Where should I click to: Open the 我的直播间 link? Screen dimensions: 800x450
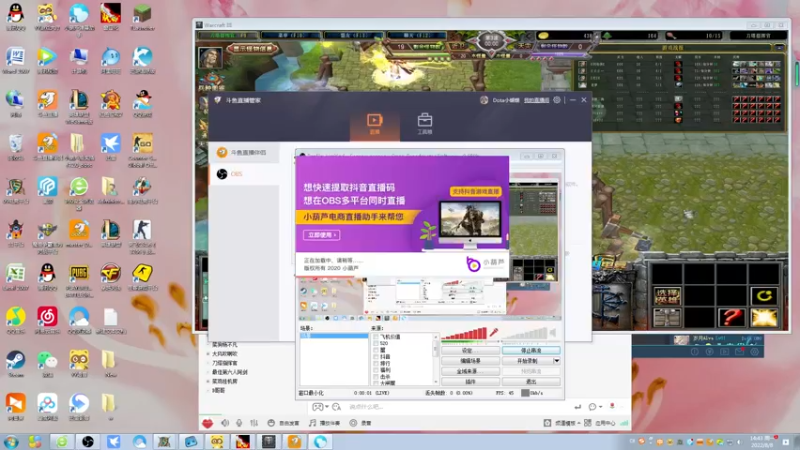coord(536,100)
